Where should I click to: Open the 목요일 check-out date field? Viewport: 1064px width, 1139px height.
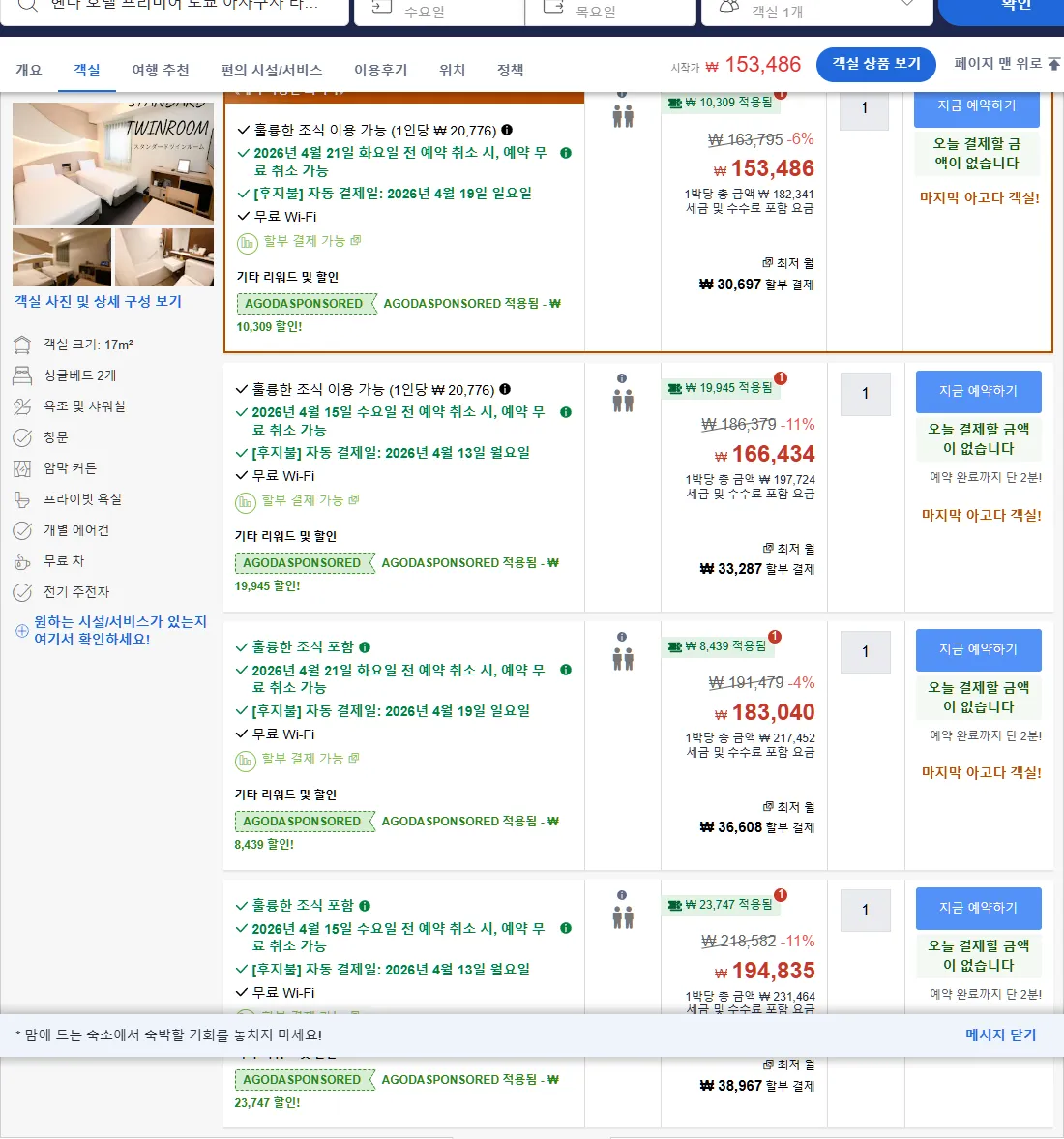(x=610, y=11)
